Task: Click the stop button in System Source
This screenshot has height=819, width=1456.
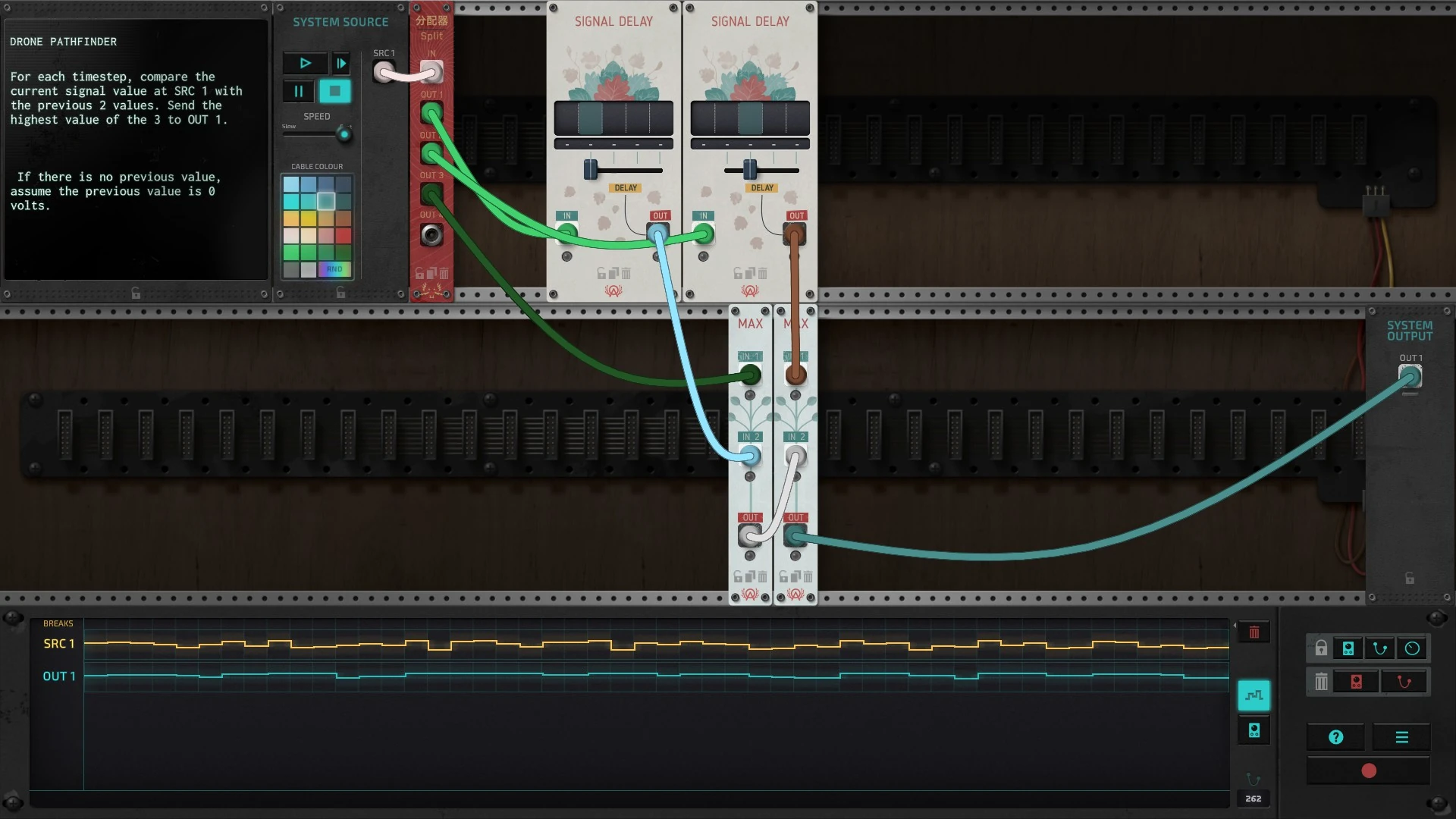Action: coord(334,92)
